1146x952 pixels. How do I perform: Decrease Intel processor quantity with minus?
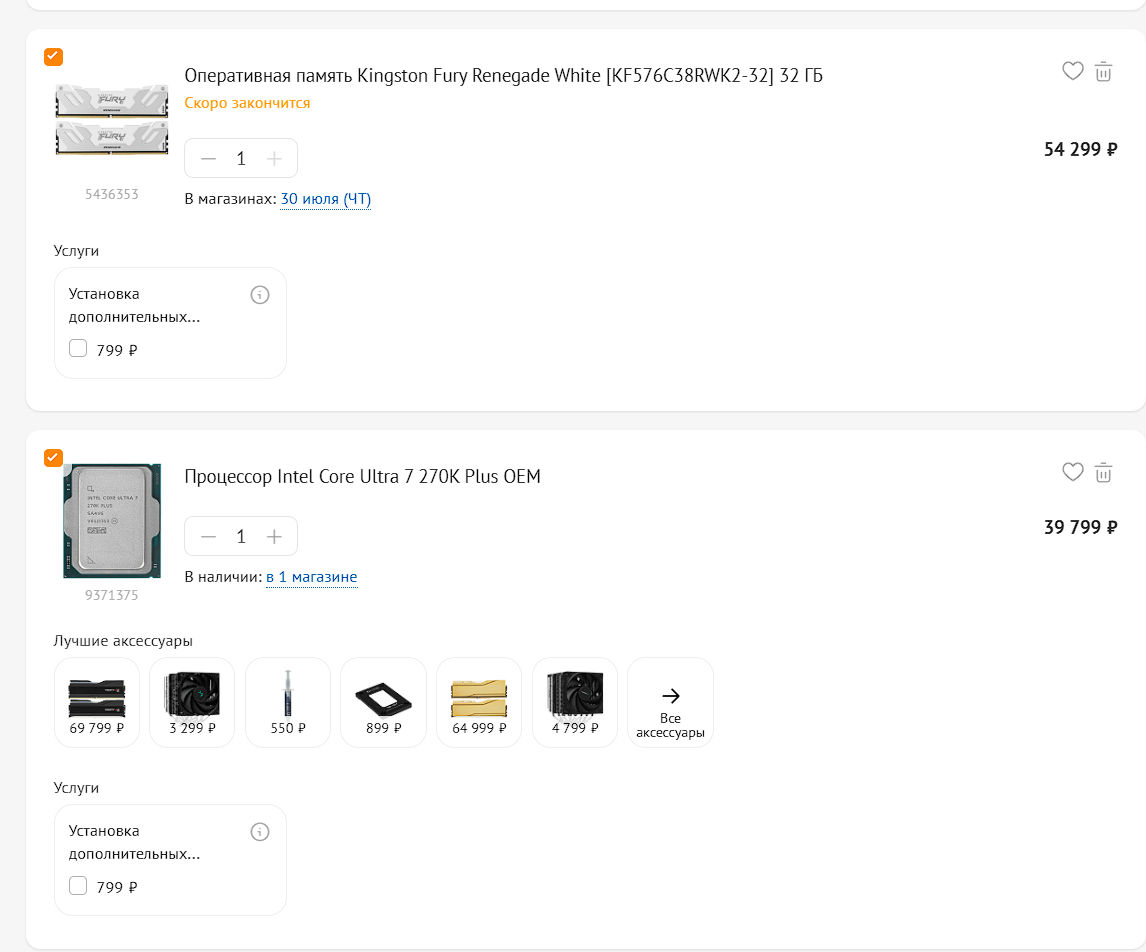tap(208, 537)
